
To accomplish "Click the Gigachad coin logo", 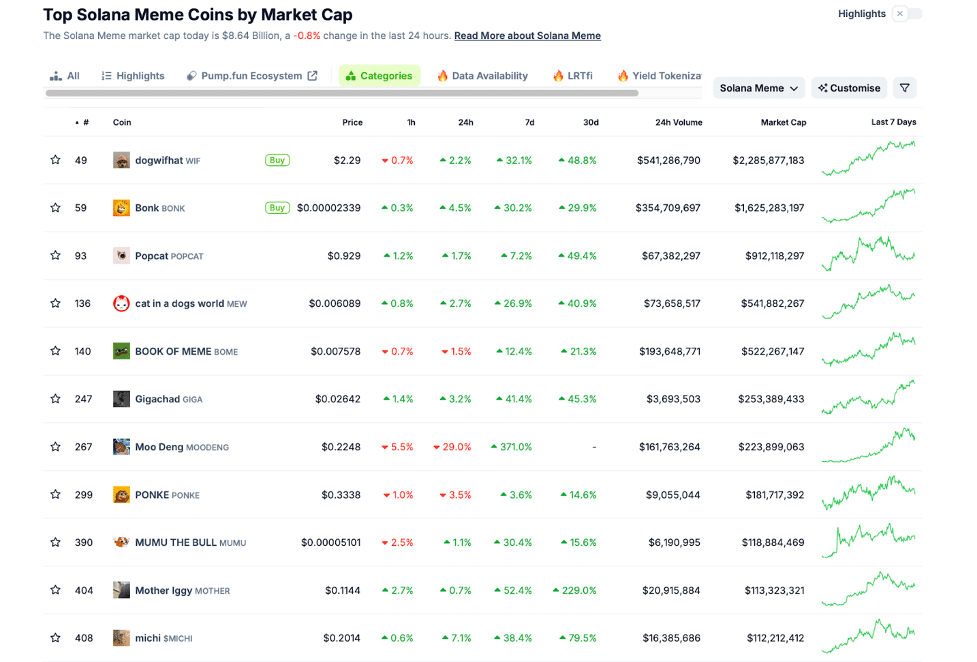I will 121,399.
